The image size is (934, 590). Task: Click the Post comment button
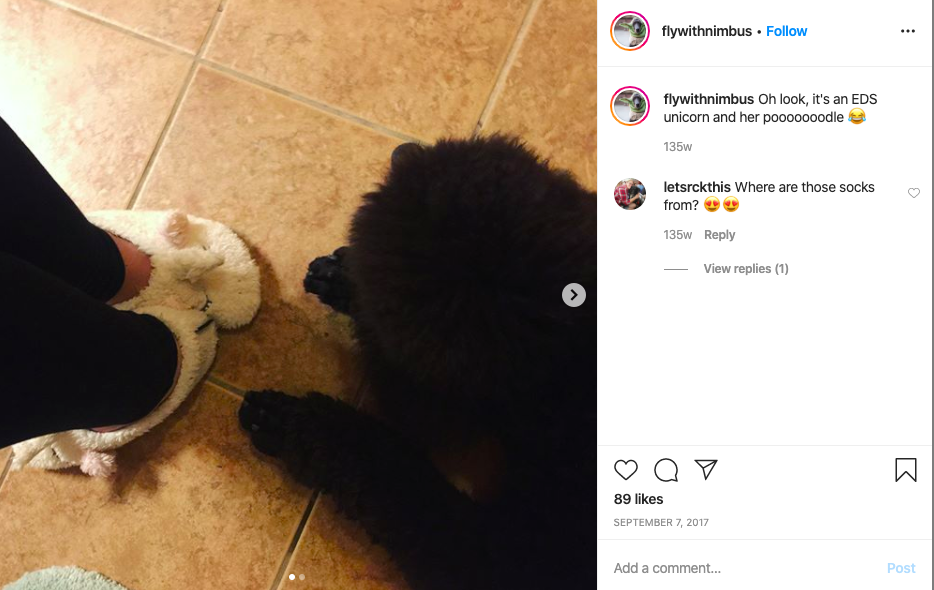[901, 568]
